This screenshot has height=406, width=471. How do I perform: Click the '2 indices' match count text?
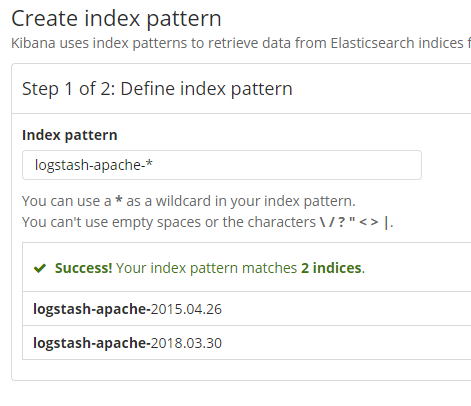pyautogui.click(x=331, y=268)
